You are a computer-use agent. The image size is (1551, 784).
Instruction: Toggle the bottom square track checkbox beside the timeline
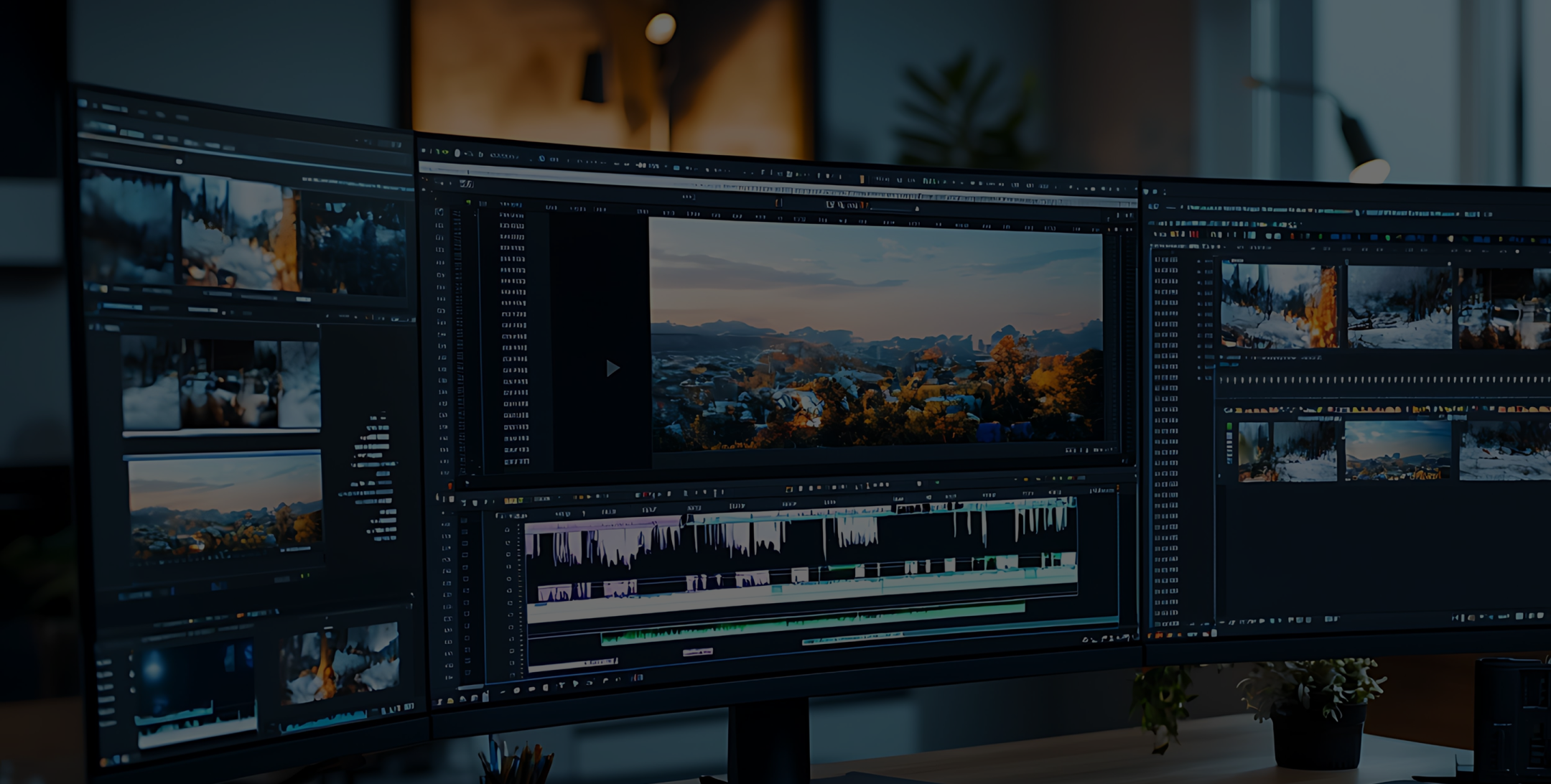468,673
